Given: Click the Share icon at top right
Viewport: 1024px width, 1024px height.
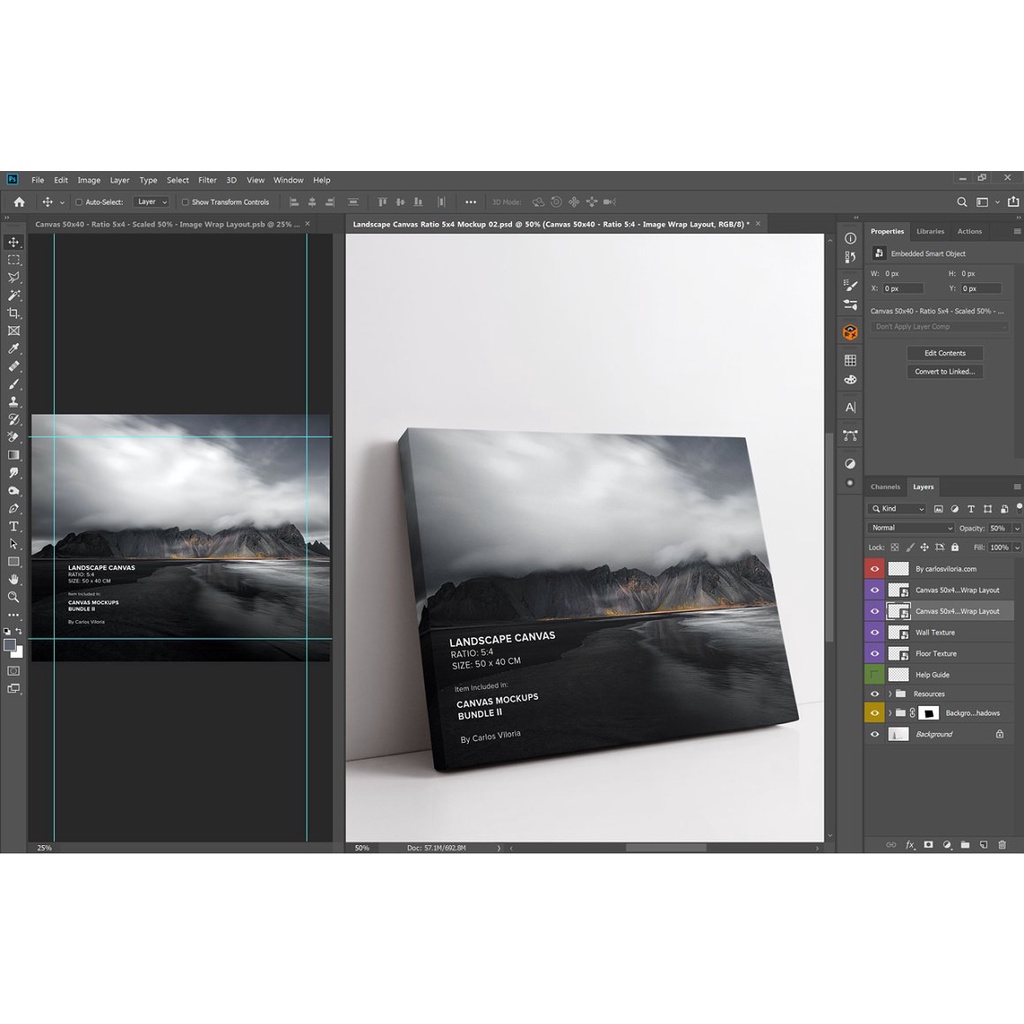Looking at the screenshot, I should (1013, 202).
